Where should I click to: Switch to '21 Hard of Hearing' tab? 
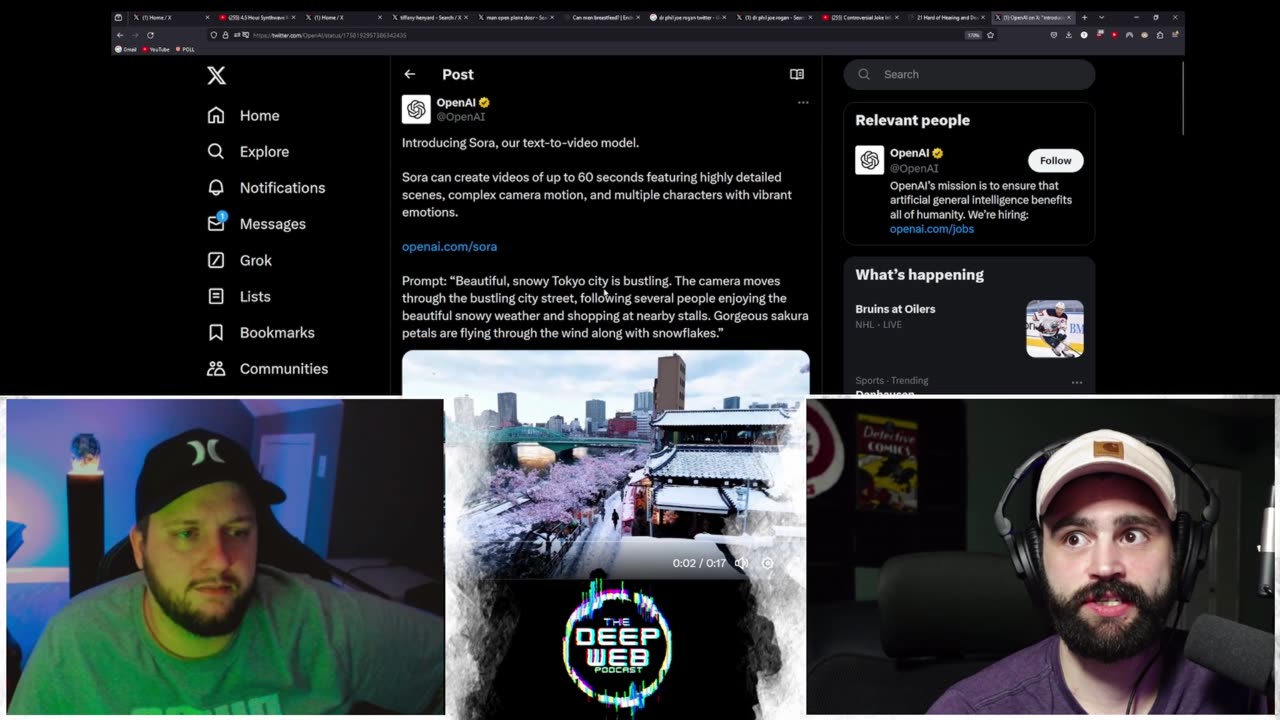point(946,17)
